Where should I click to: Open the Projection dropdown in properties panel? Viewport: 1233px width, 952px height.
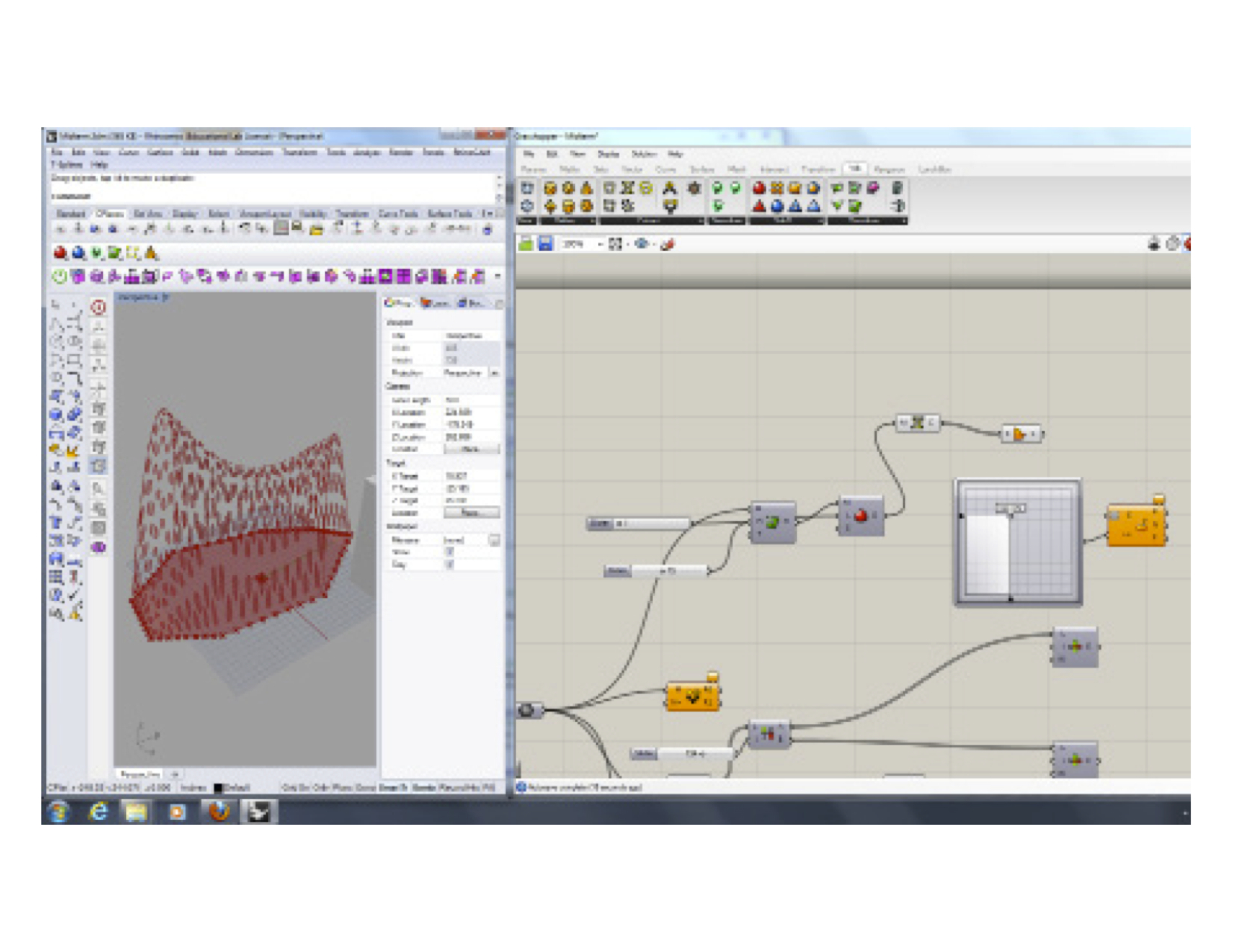coord(494,373)
